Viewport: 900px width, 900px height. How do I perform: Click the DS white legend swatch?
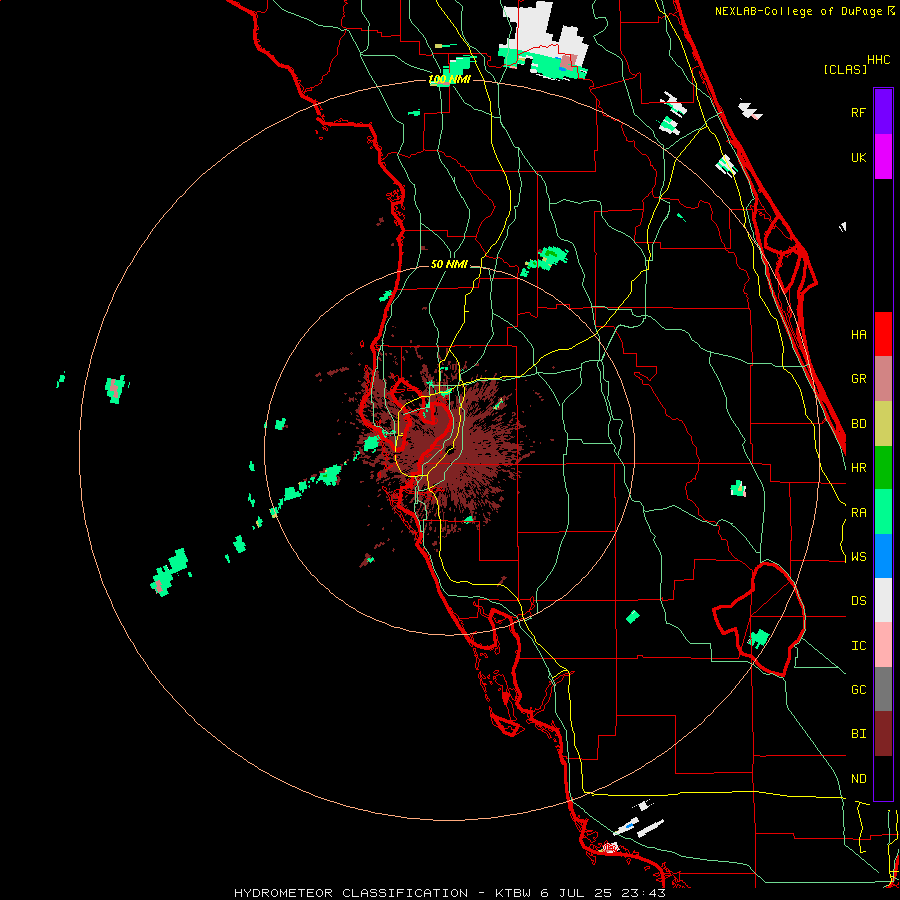pyautogui.click(x=883, y=600)
